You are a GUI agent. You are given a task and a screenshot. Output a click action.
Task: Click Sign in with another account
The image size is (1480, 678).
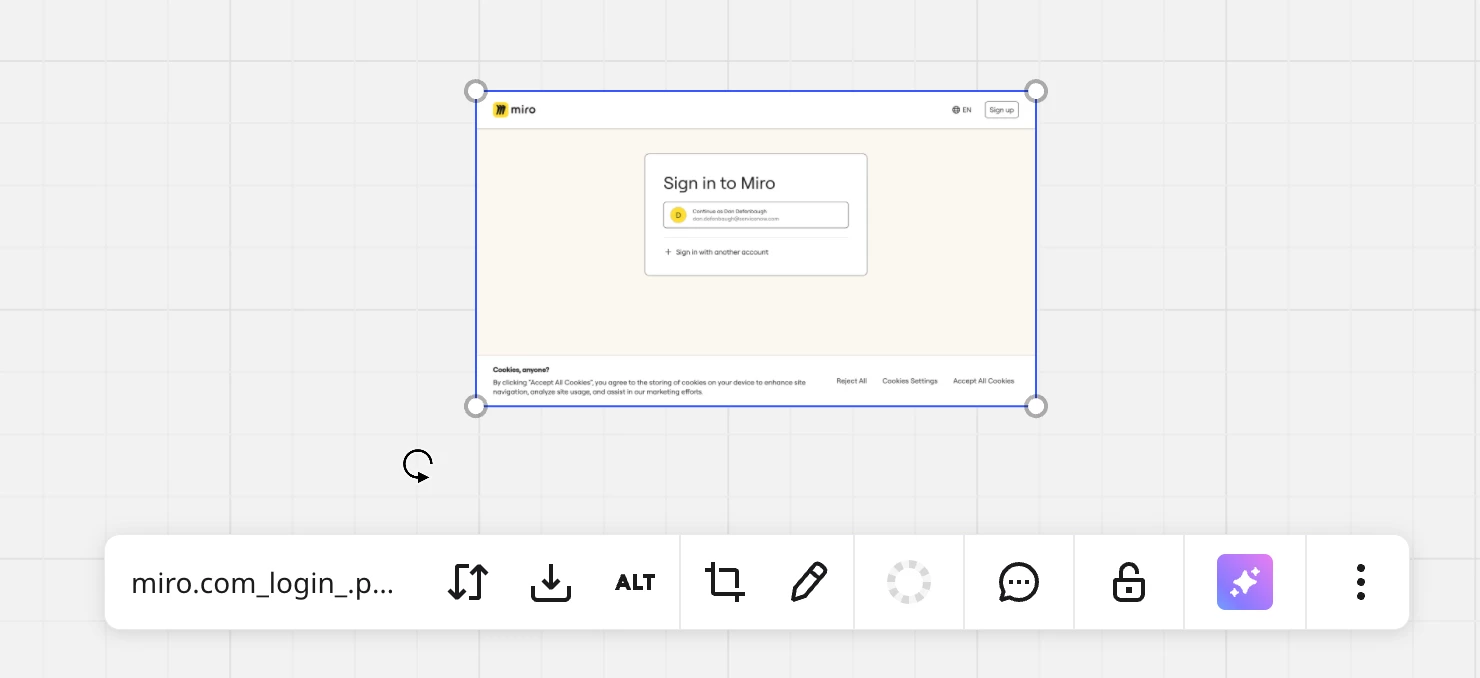click(x=717, y=252)
